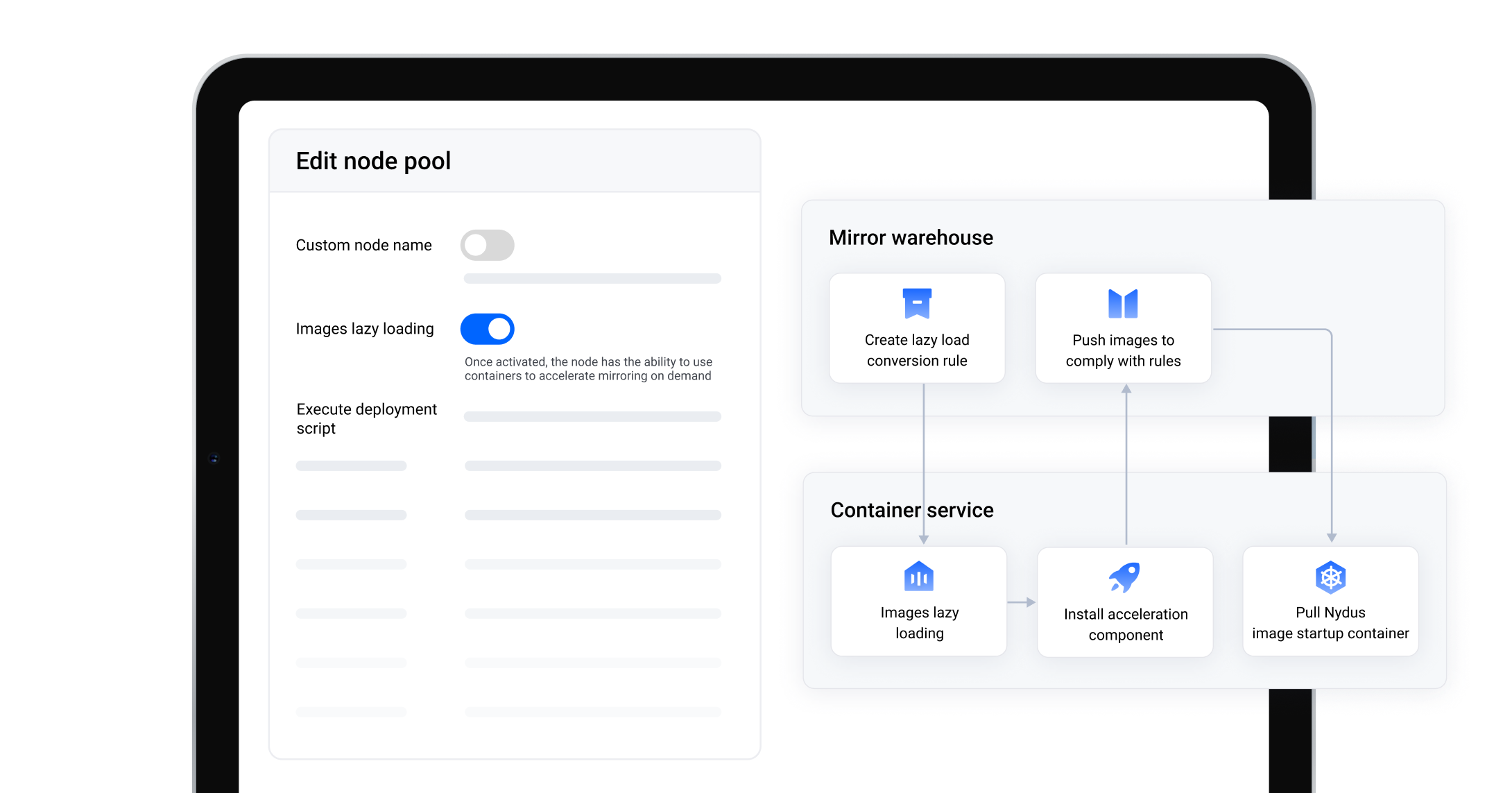Viewport: 1512px width, 793px height.
Task: Click the 'Execute deployment script' label
Action: click(366, 418)
